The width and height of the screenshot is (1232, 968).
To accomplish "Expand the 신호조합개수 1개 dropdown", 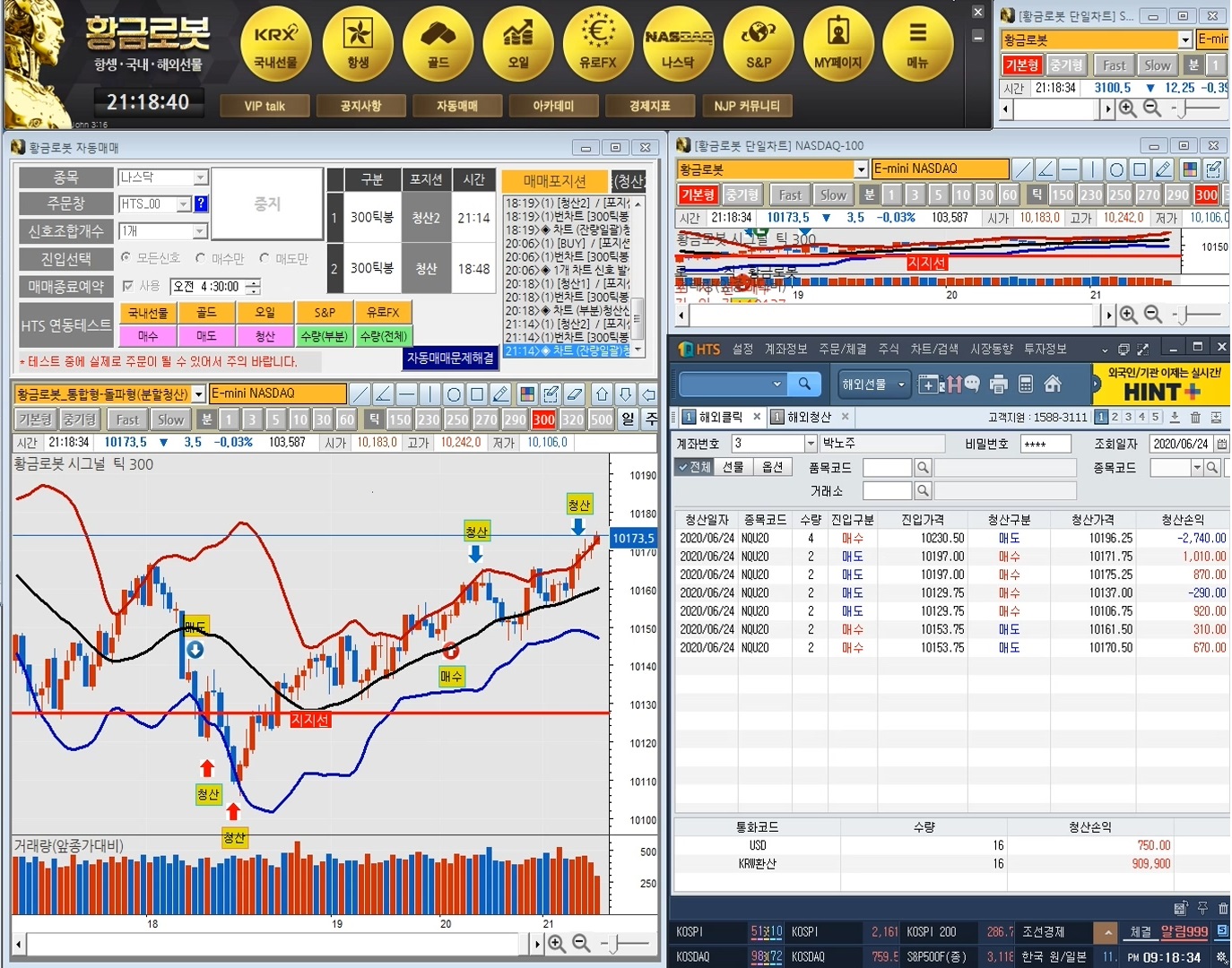I will click(x=200, y=231).
